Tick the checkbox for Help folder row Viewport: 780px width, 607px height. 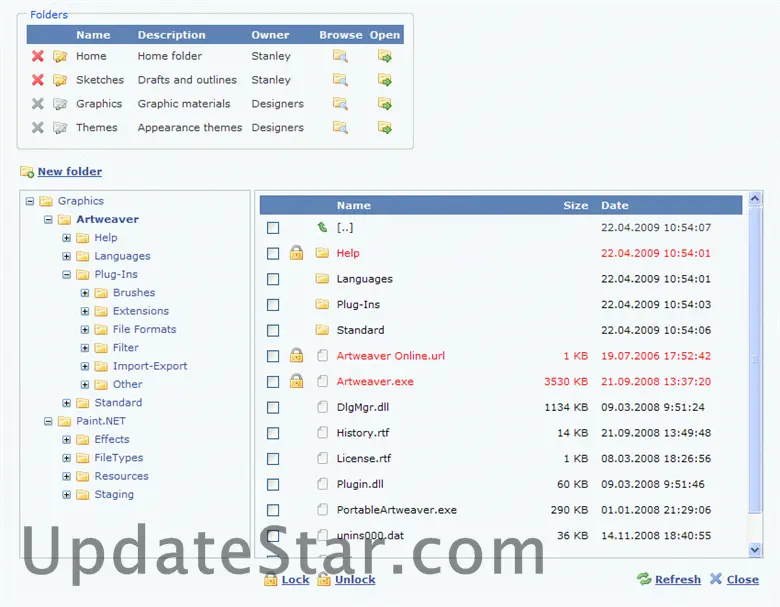click(x=273, y=254)
